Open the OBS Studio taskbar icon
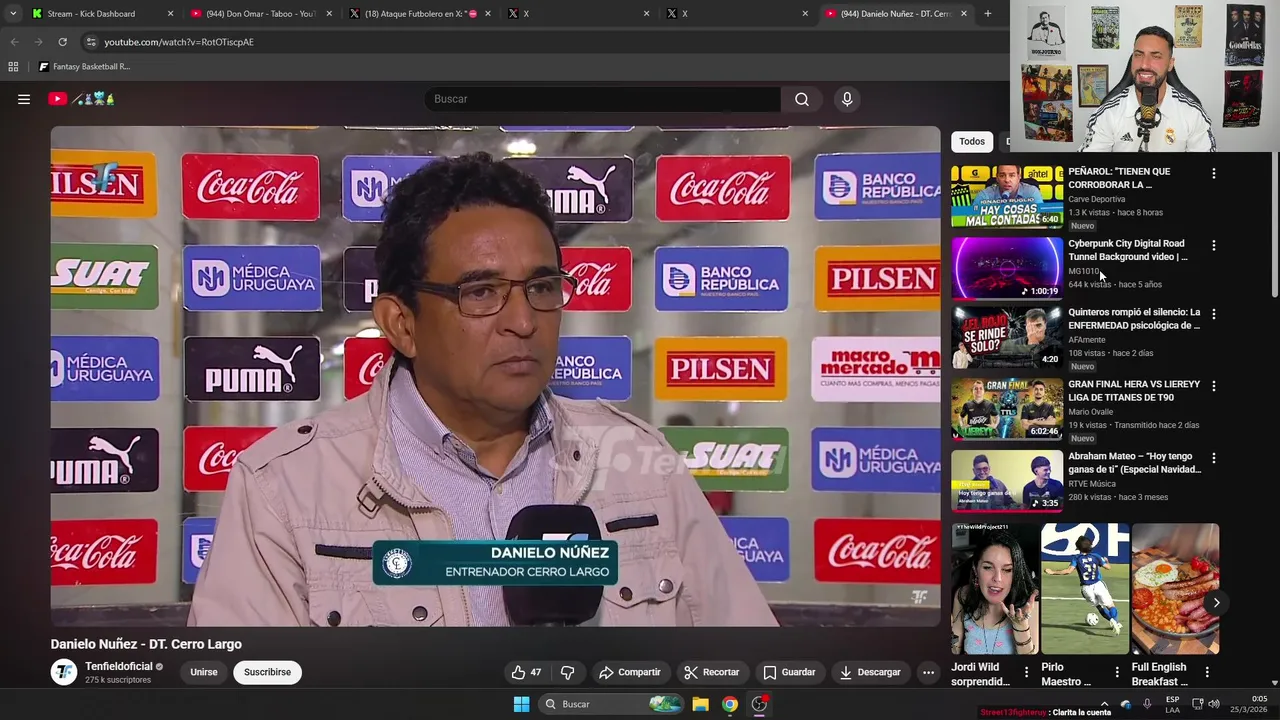Image resolution: width=1280 pixels, height=720 pixels. 759,704
